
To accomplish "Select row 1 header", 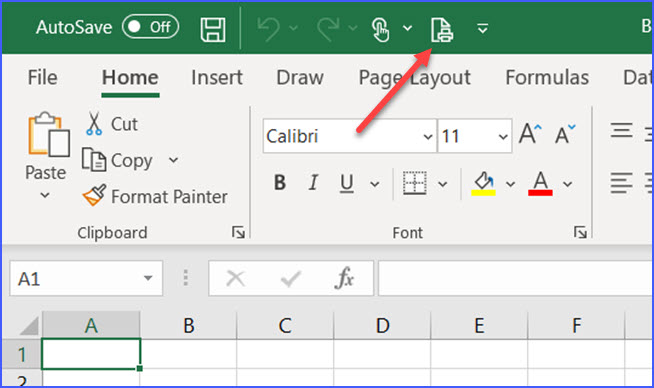I will 22,355.
